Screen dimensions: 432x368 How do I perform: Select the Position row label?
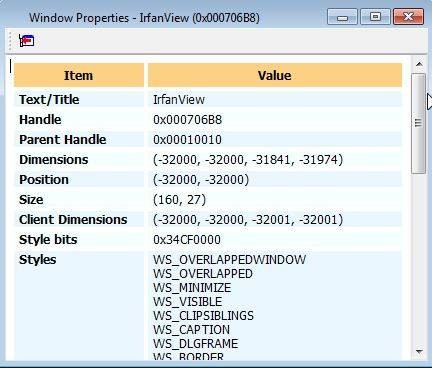click(44, 179)
